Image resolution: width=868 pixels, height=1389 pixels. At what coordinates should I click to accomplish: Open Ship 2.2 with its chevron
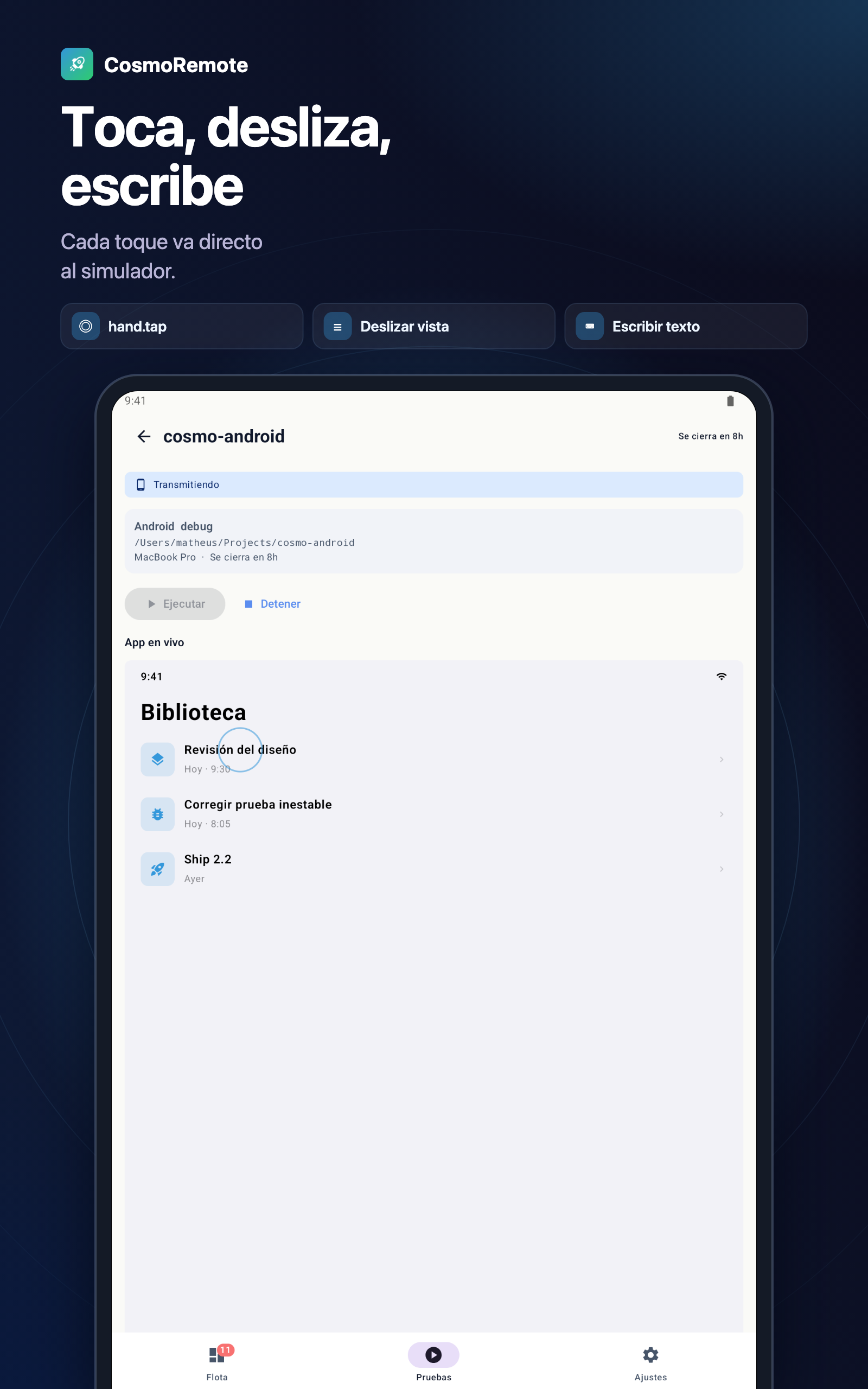(x=722, y=869)
